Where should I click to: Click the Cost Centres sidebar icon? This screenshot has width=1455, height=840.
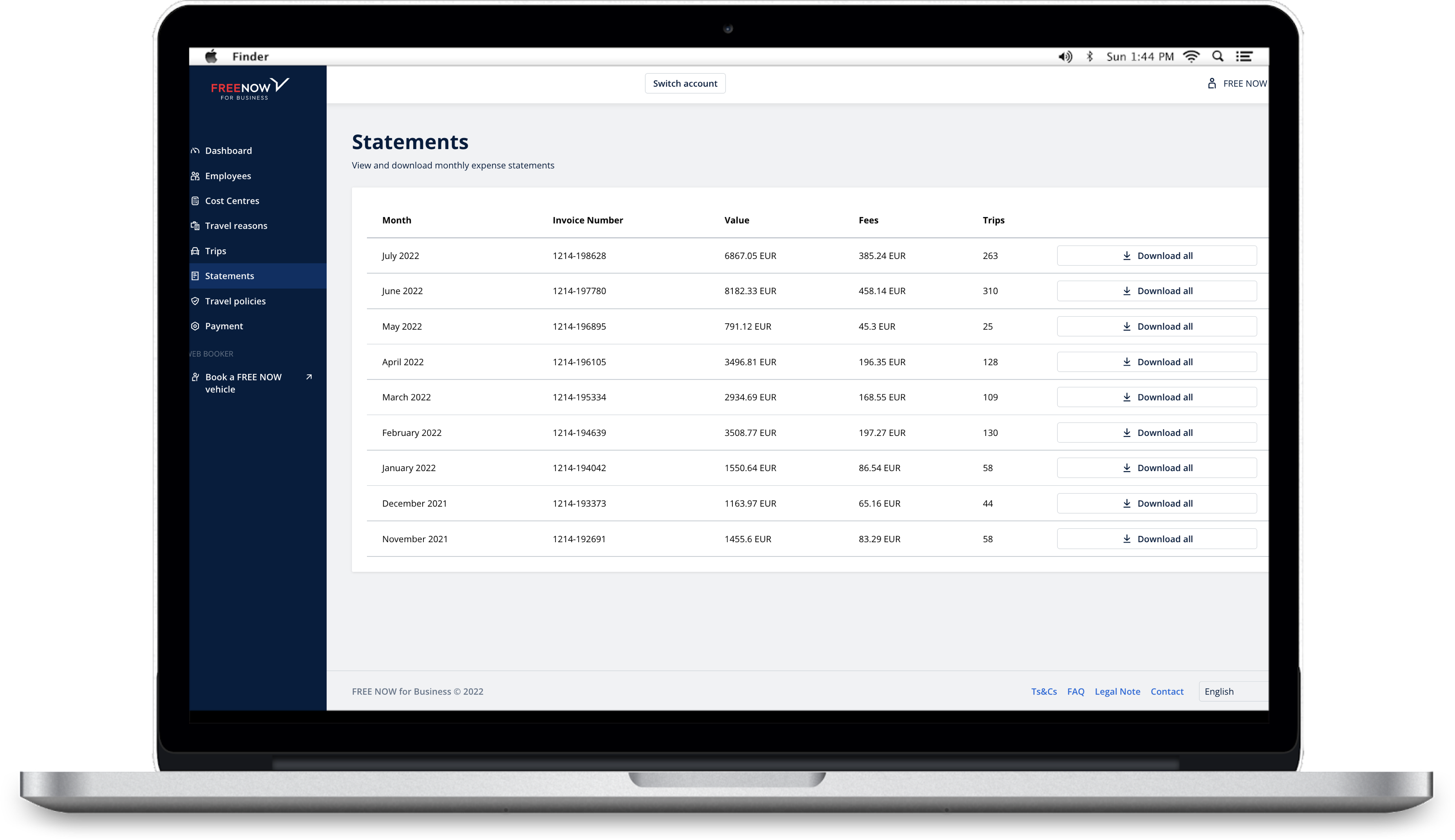click(196, 200)
